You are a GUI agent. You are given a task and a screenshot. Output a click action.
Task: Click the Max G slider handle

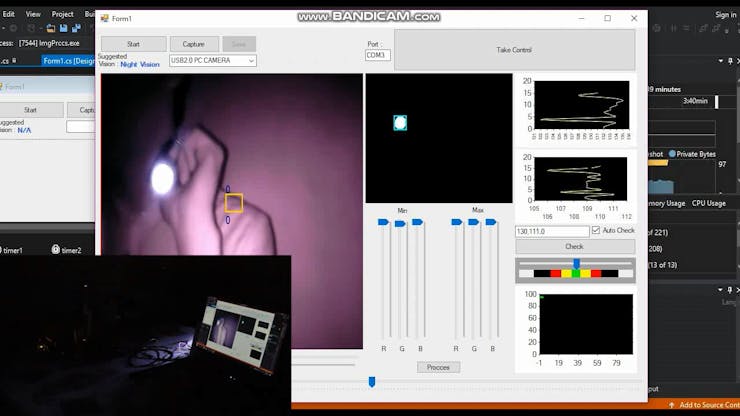click(473, 222)
